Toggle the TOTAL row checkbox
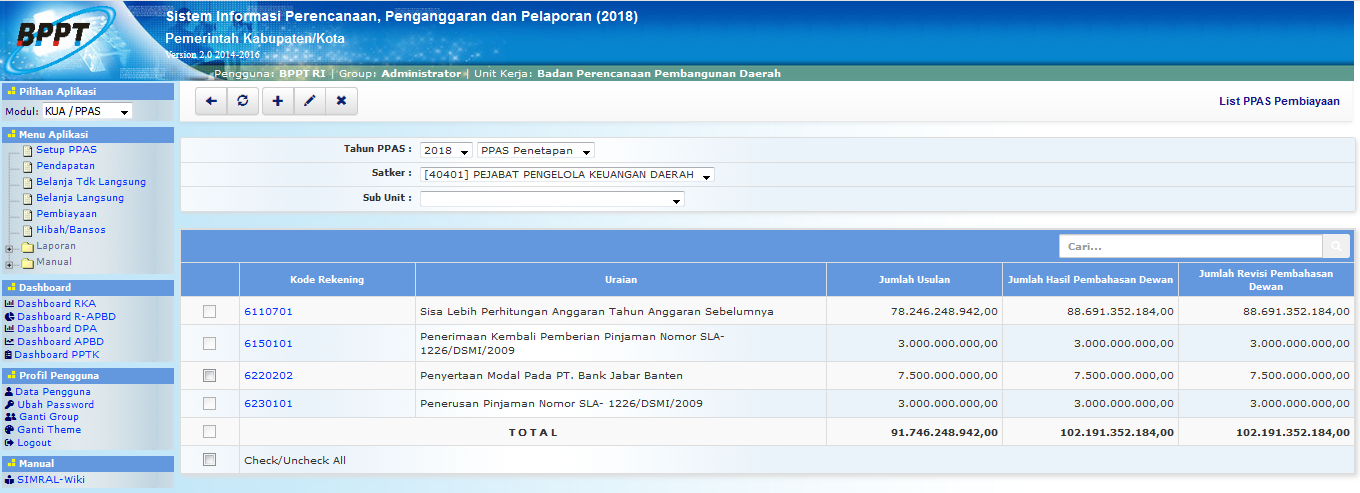Screen dimensions: 1360x493 pos(209,432)
